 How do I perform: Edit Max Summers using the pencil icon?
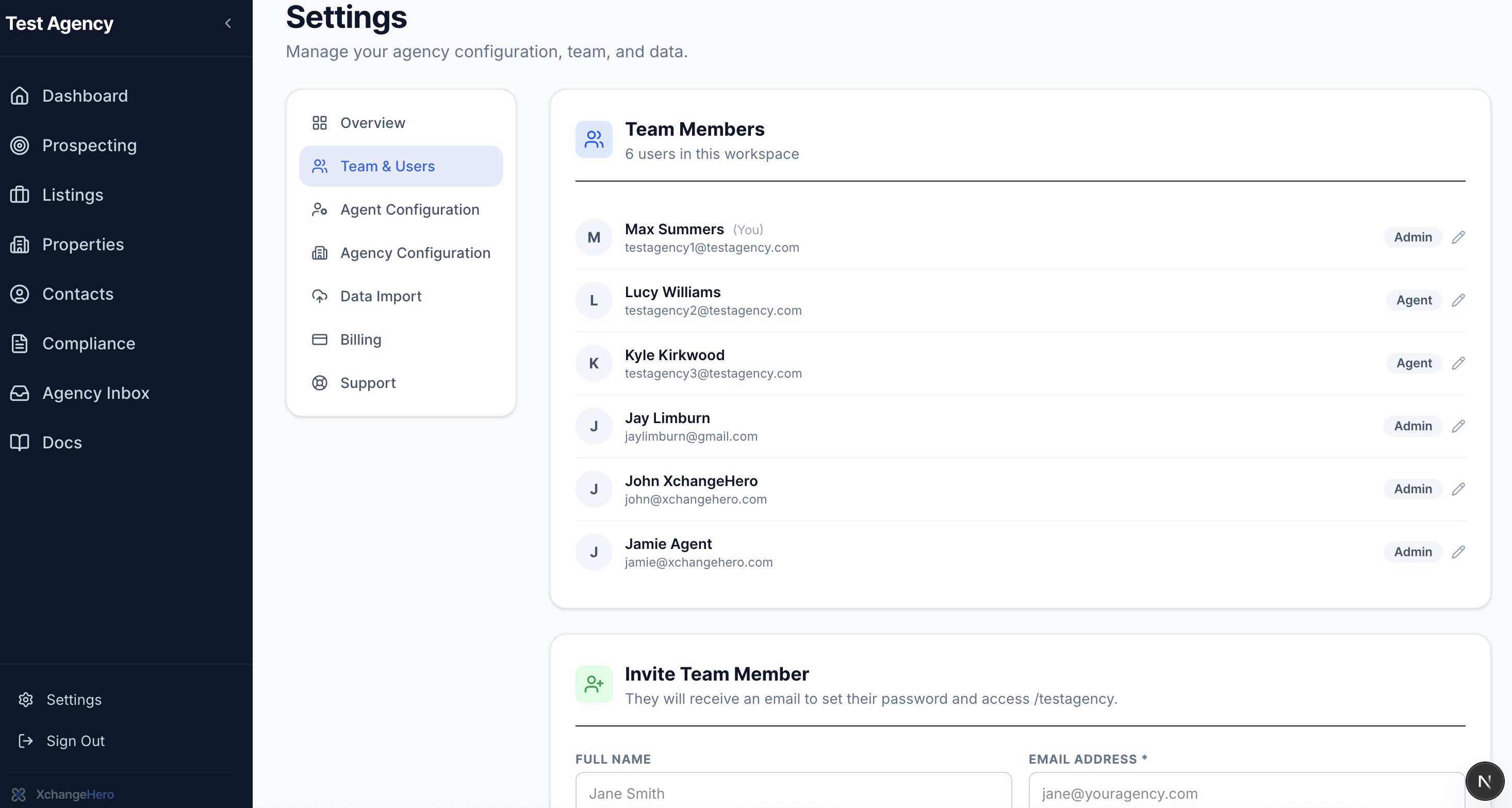click(1459, 237)
